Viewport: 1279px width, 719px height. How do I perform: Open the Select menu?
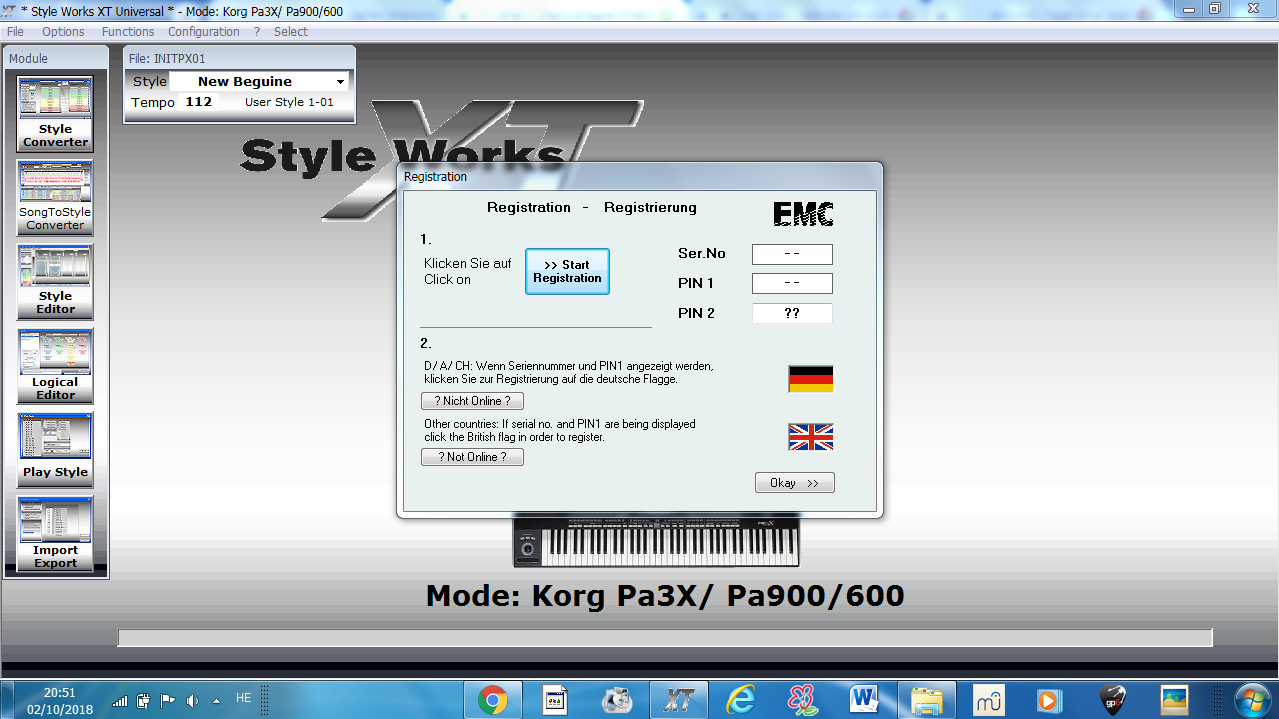291,31
